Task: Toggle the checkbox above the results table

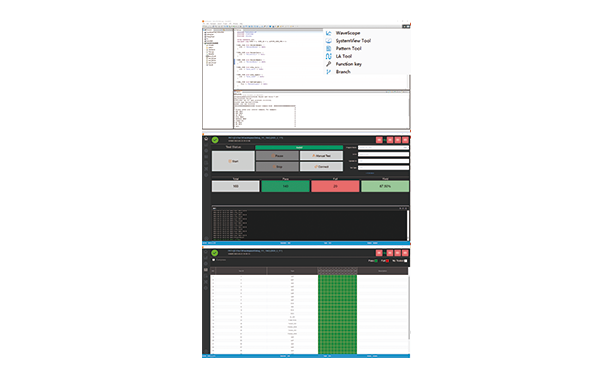Action: point(214,260)
